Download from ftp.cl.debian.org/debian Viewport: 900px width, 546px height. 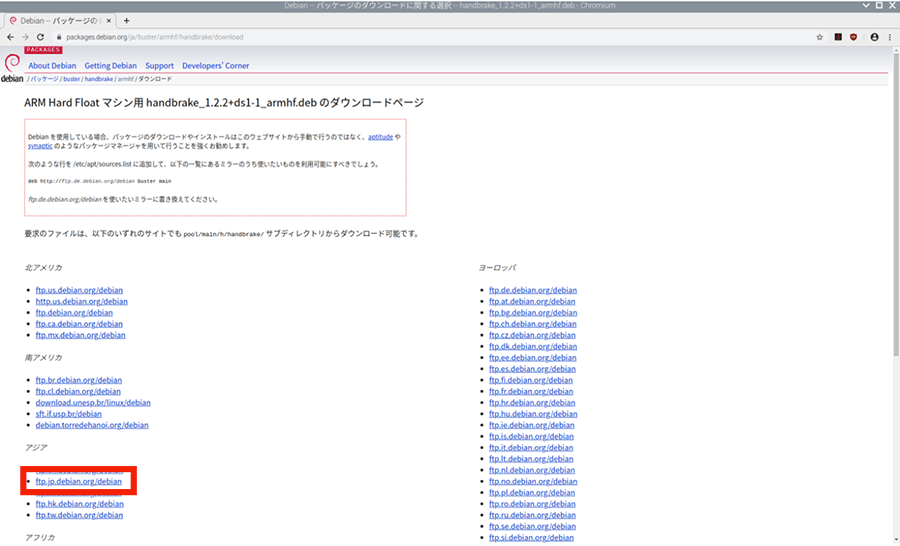coord(78,392)
